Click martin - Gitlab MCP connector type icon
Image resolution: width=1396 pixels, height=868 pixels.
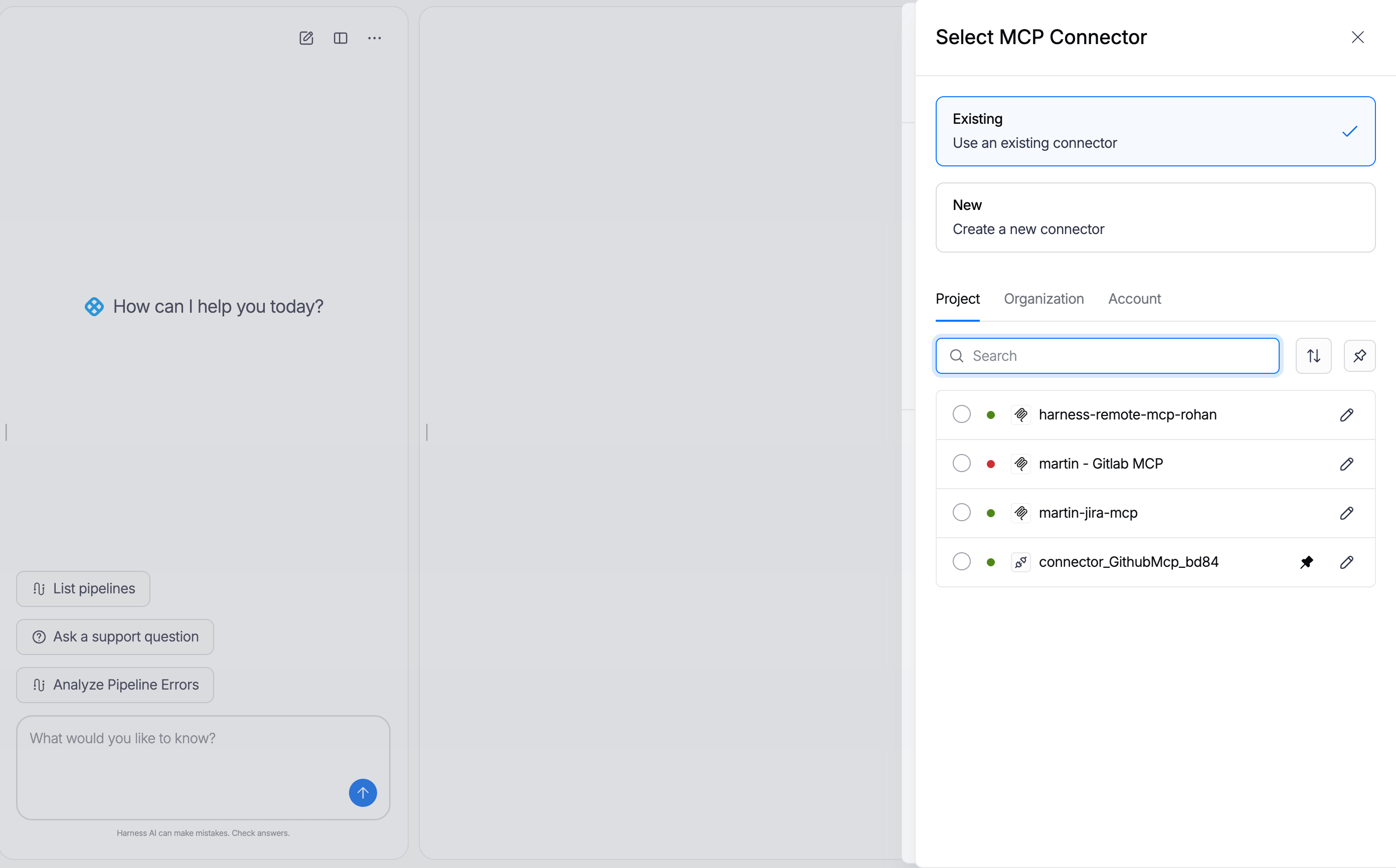(x=1020, y=464)
